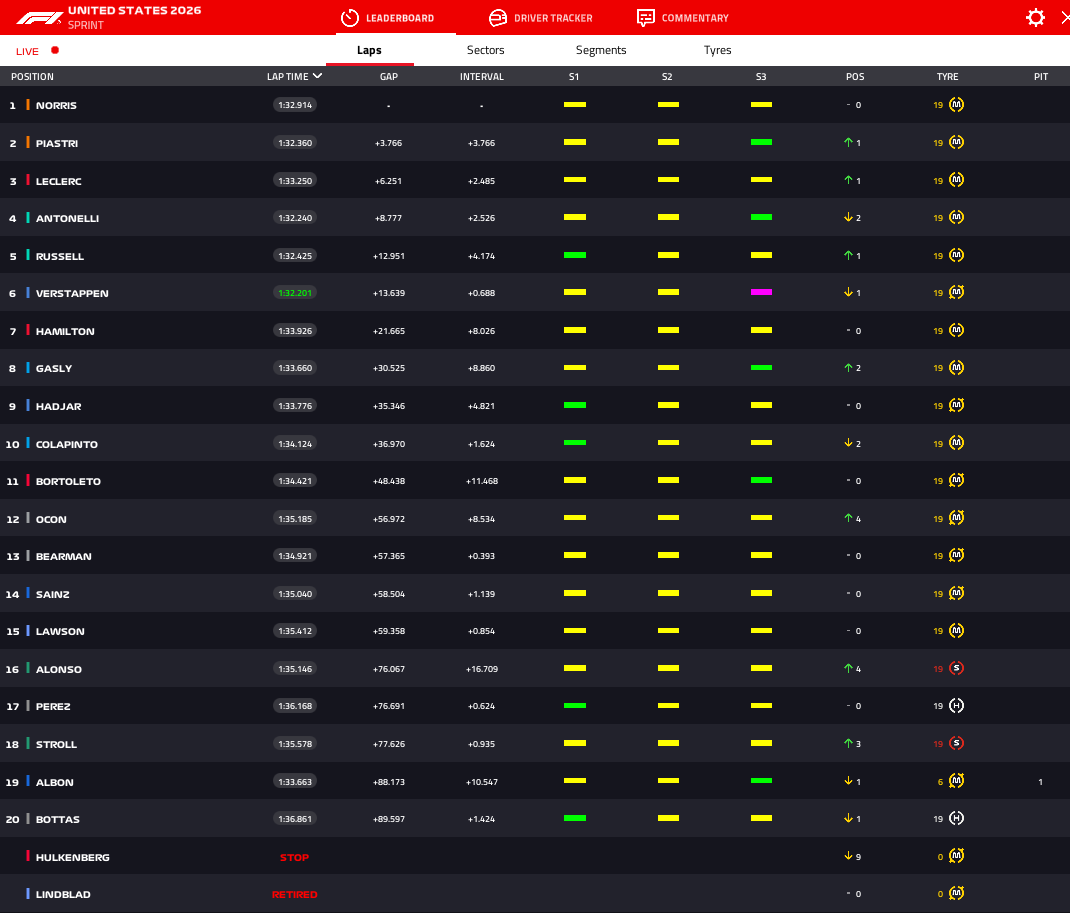Click Hulkenberg's red STOP status
The image size is (1070, 913).
tap(294, 857)
